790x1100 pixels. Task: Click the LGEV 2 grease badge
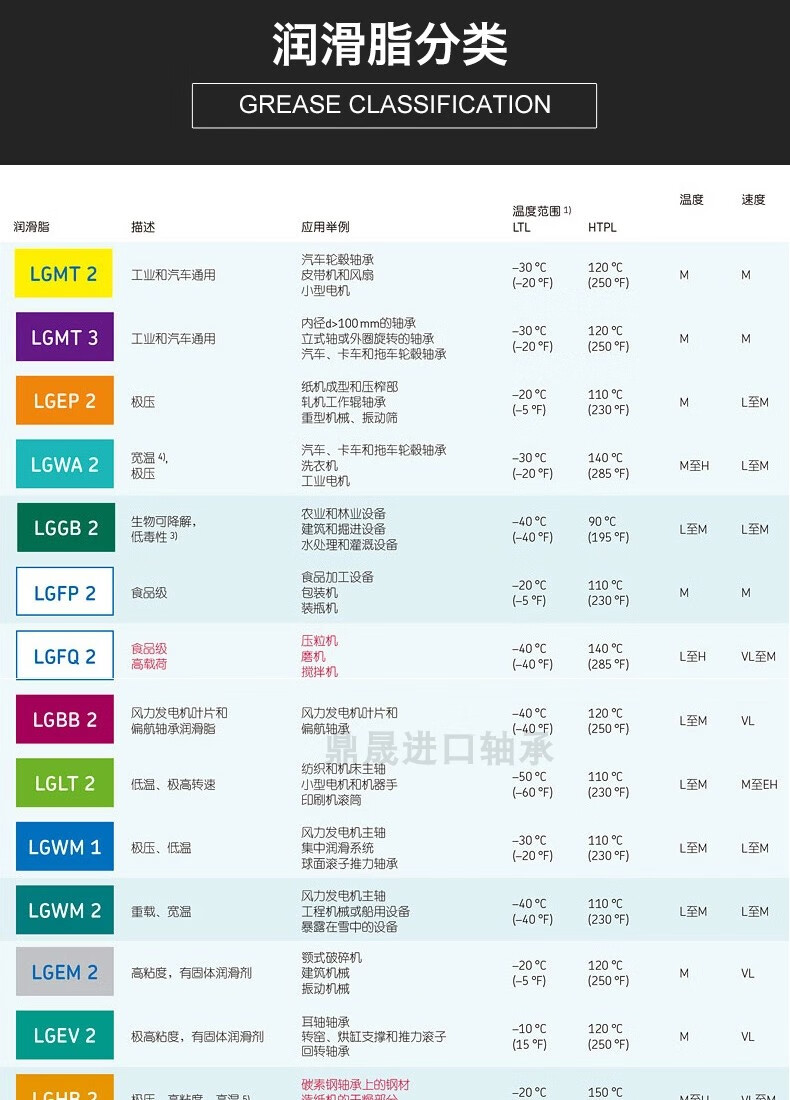click(x=64, y=1036)
